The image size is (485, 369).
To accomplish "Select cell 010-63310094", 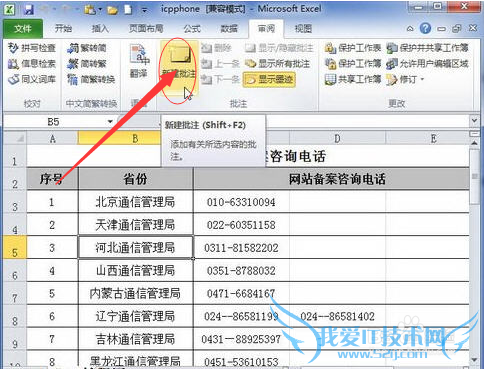I will [x=241, y=202].
